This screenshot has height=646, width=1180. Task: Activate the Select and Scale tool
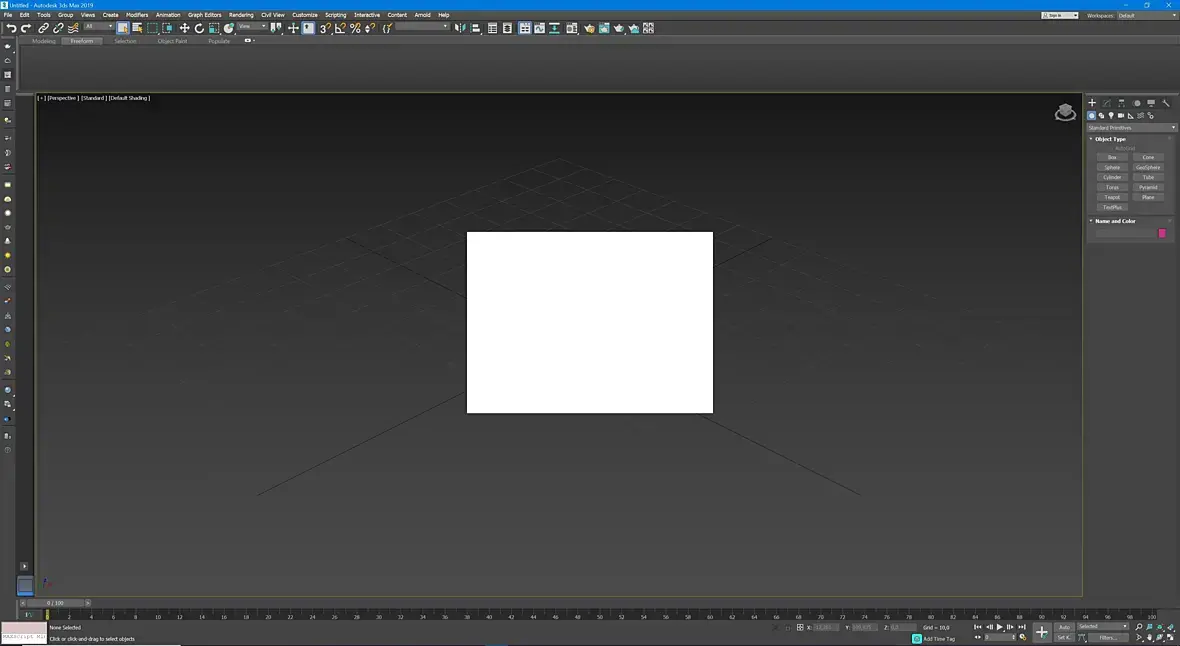click(x=214, y=28)
